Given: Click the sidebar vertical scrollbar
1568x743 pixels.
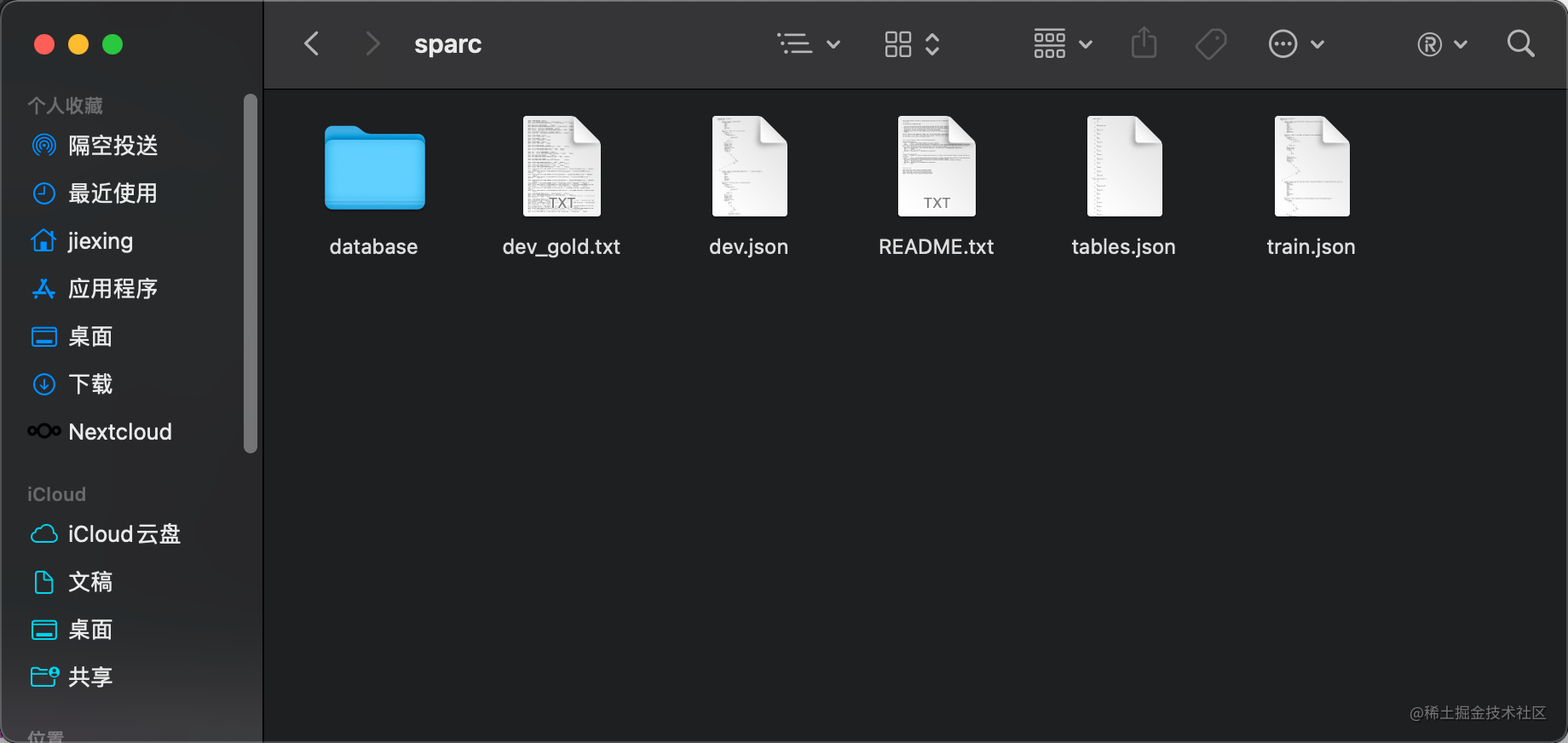Looking at the screenshot, I should (x=250, y=273).
